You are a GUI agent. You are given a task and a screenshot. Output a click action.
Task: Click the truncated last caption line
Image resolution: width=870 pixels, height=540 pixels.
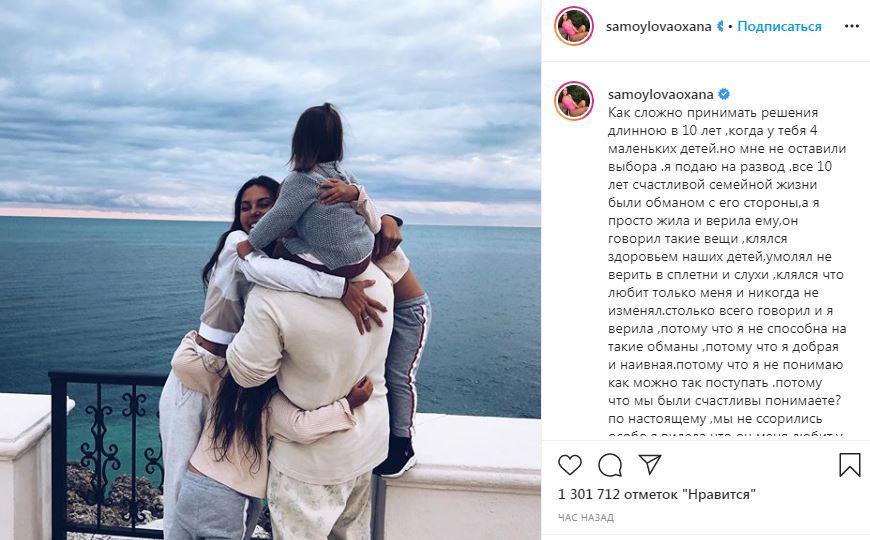726,435
